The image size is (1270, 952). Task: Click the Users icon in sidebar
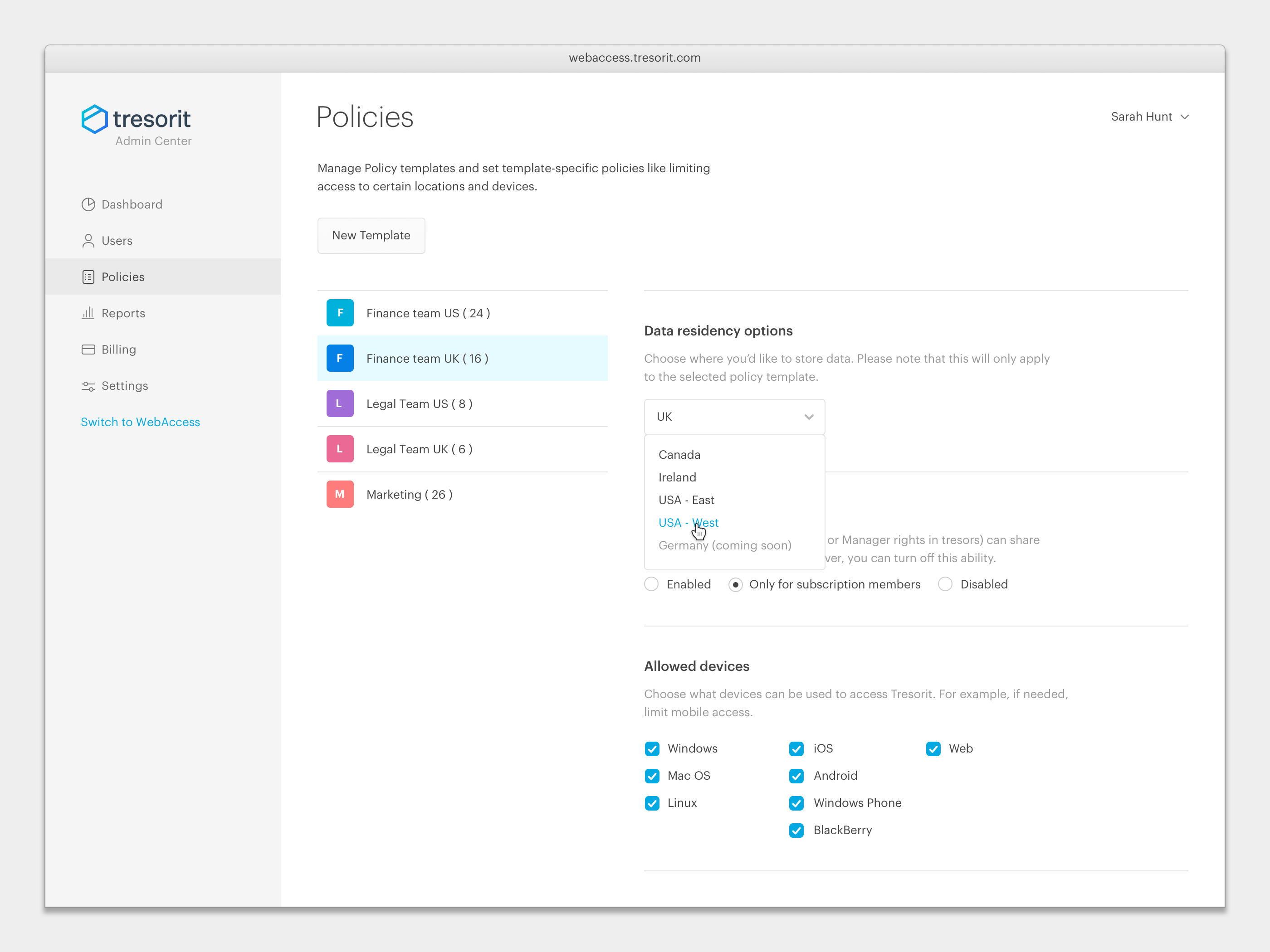88,240
